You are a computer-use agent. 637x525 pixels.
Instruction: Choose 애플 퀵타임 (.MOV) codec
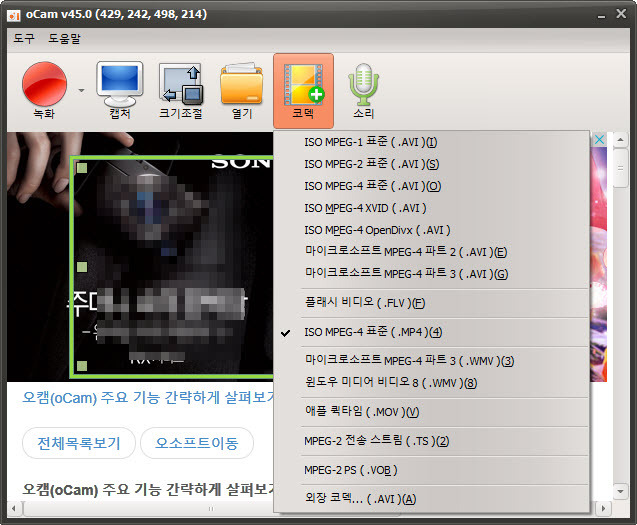tap(361, 411)
